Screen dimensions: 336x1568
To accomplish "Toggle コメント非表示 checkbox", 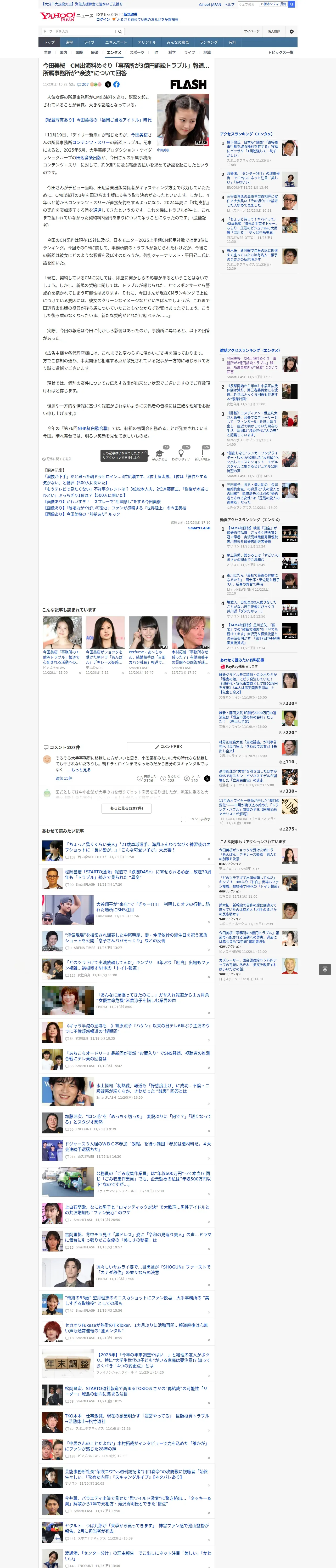I will point(183,819).
